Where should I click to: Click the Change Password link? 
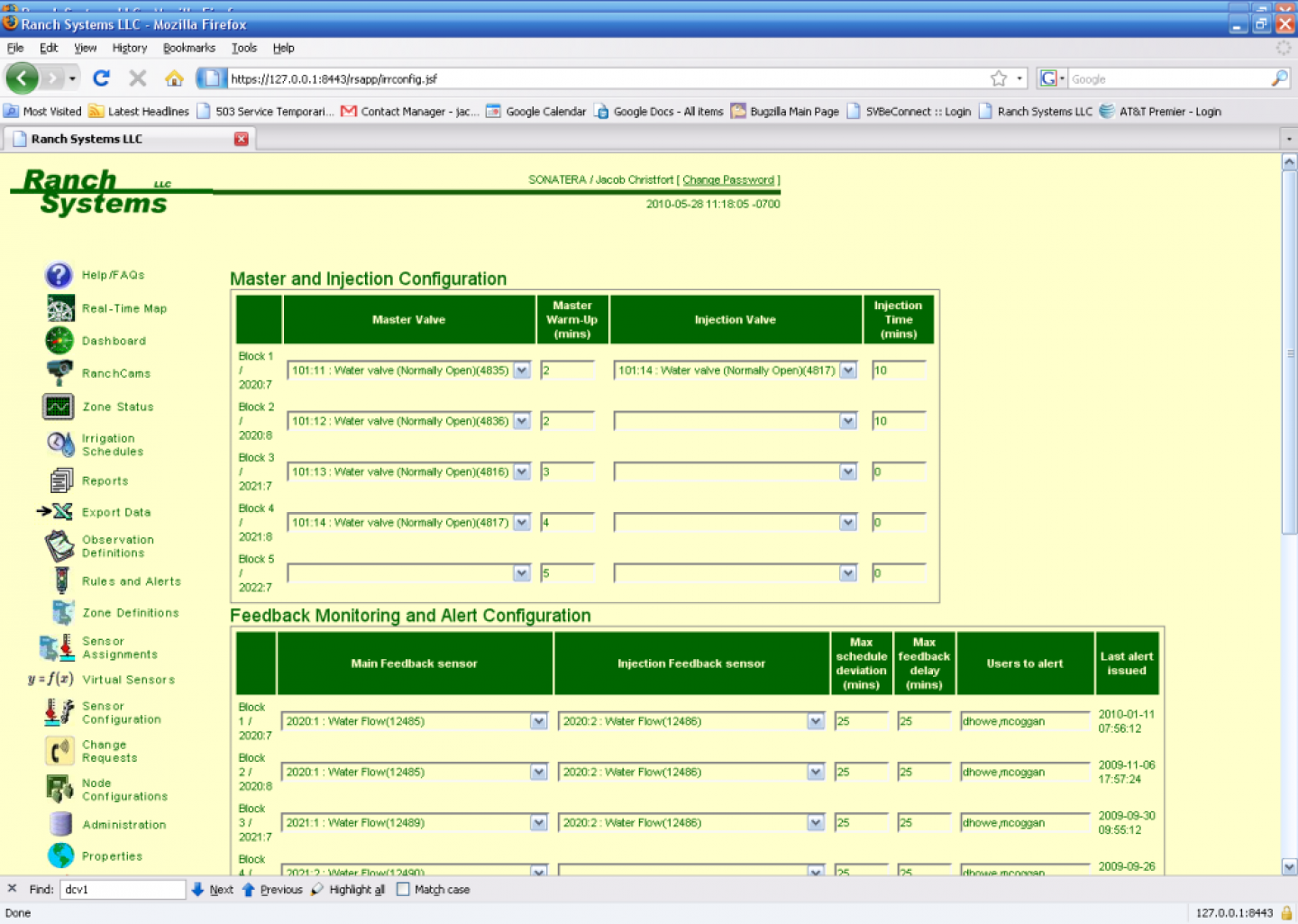[x=727, y=180]
